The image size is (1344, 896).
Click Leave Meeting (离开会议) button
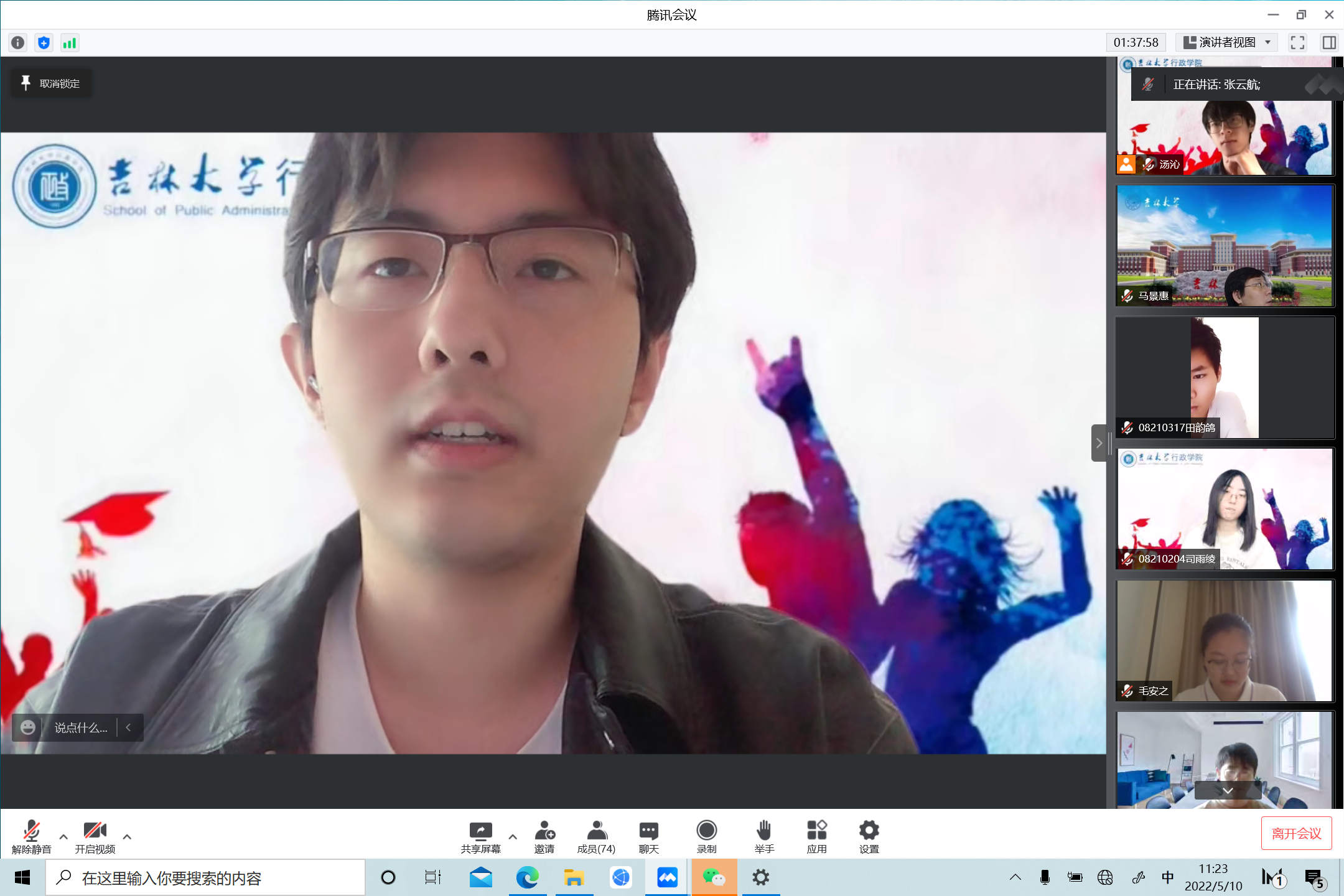(x=1296, y=833)
